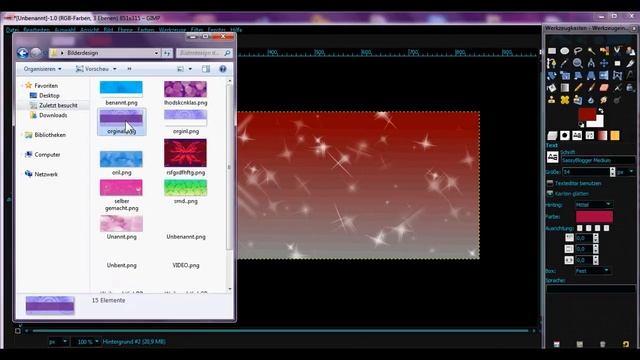This screenshot has width=640, height=360.
Task: Select the Scale tool
Action: pyautogui.click(x=564, y=76)
